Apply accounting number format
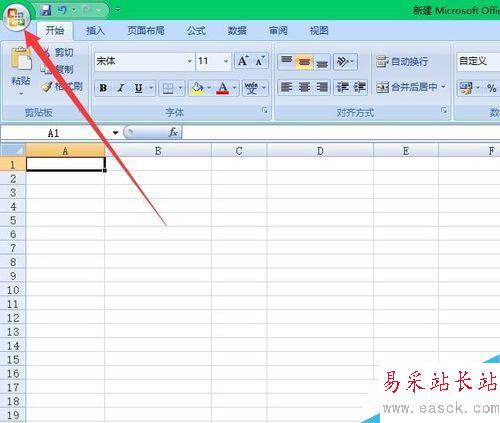The height and width of the screenshot is (423, 500). click(x=466, y=88)
